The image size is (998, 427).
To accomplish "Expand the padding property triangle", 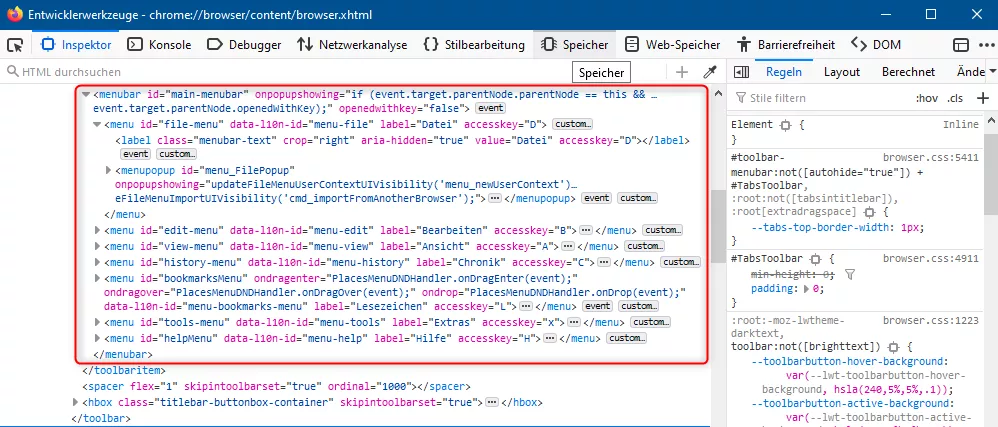I will (x=806, y=289).
